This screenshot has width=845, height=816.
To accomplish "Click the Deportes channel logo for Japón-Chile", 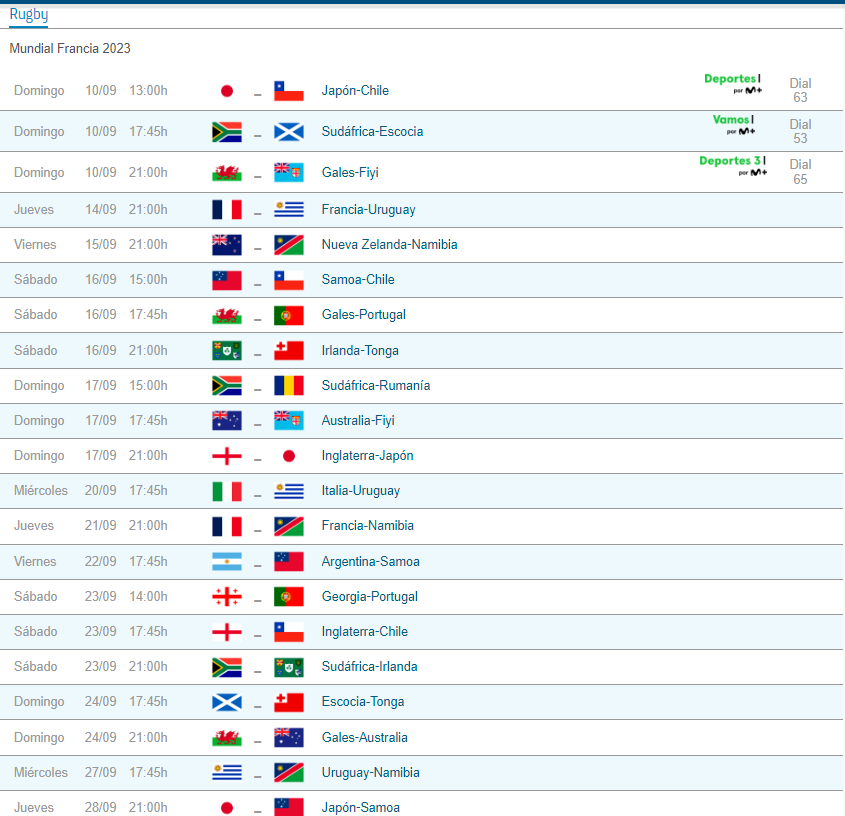I will click(x=732, y=83).
